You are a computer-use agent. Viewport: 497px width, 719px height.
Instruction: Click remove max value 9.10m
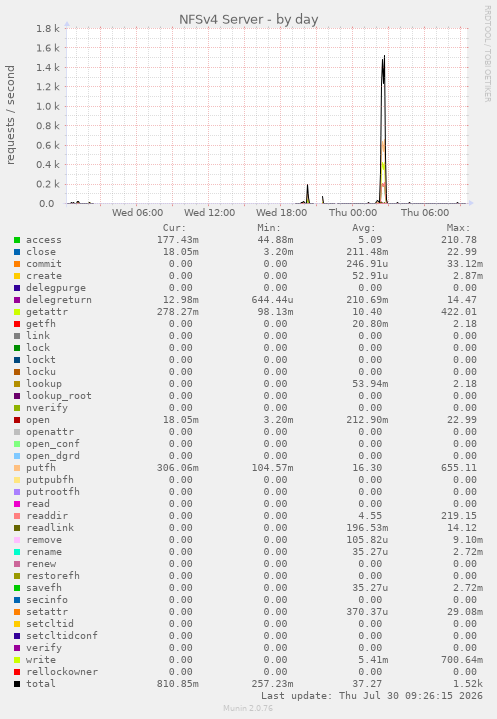(468, 540)
